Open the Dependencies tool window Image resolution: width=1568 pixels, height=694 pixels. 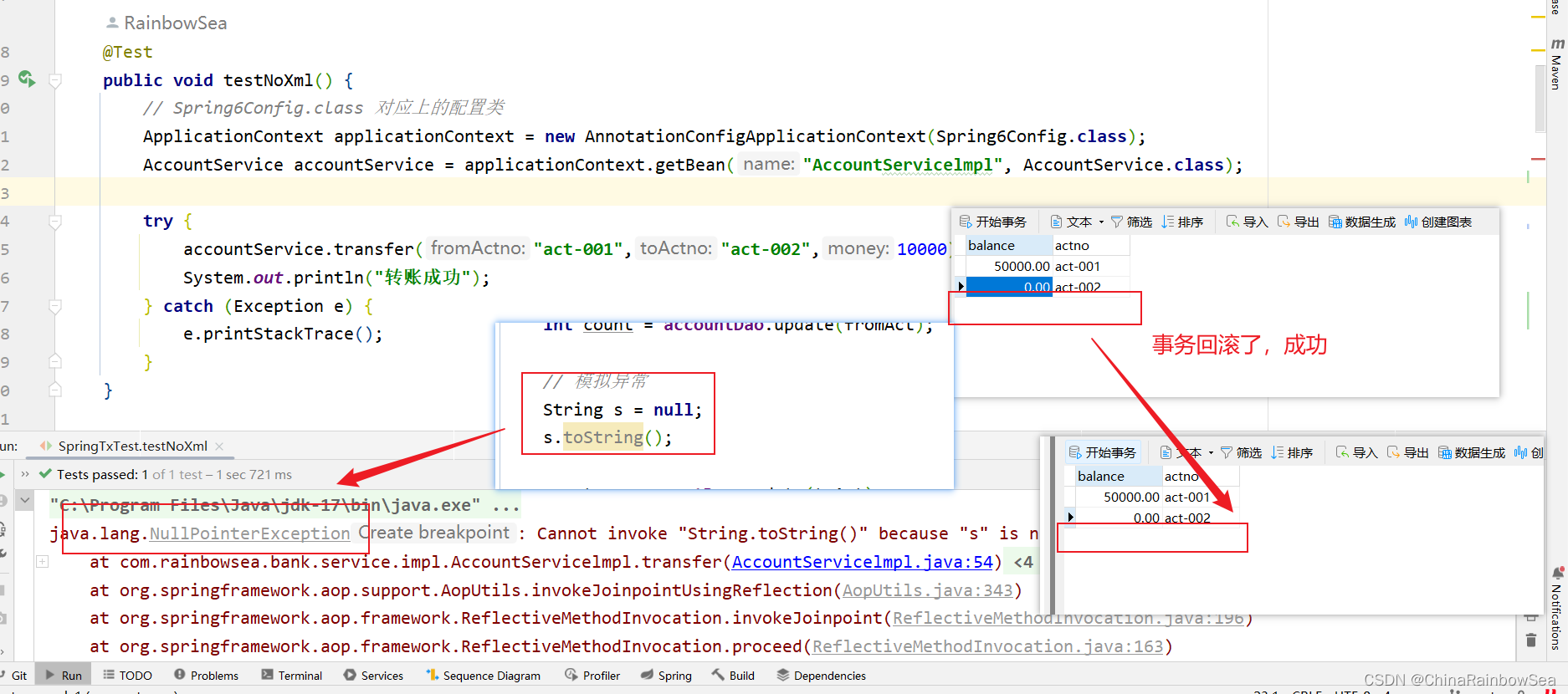coord(821,676)
